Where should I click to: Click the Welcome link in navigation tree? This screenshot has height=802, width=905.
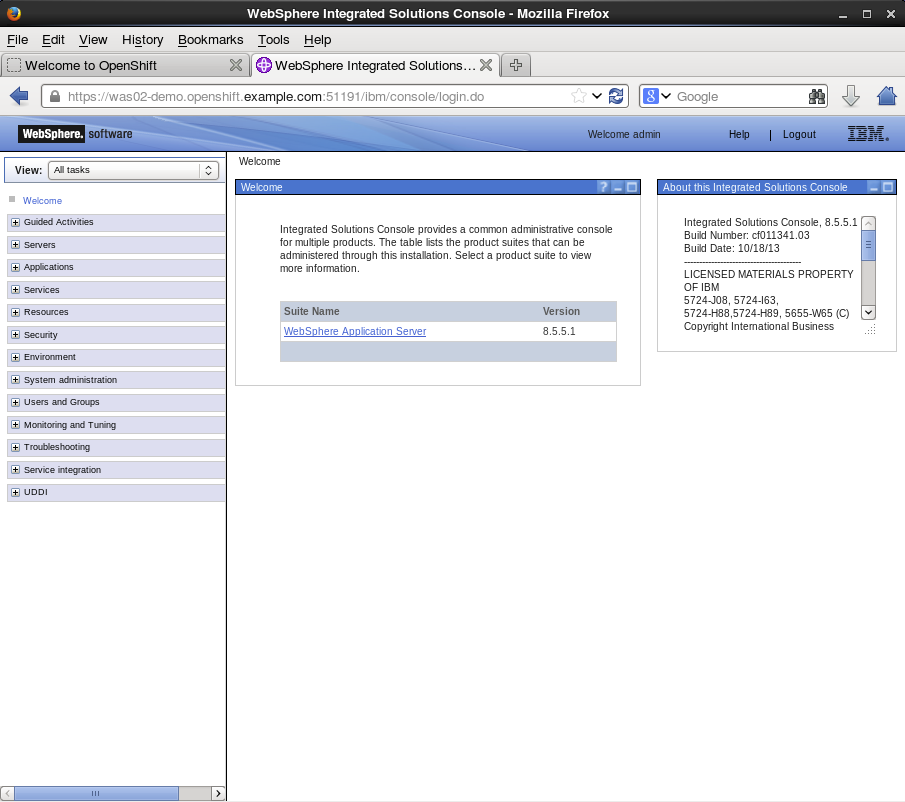point(42,201)
